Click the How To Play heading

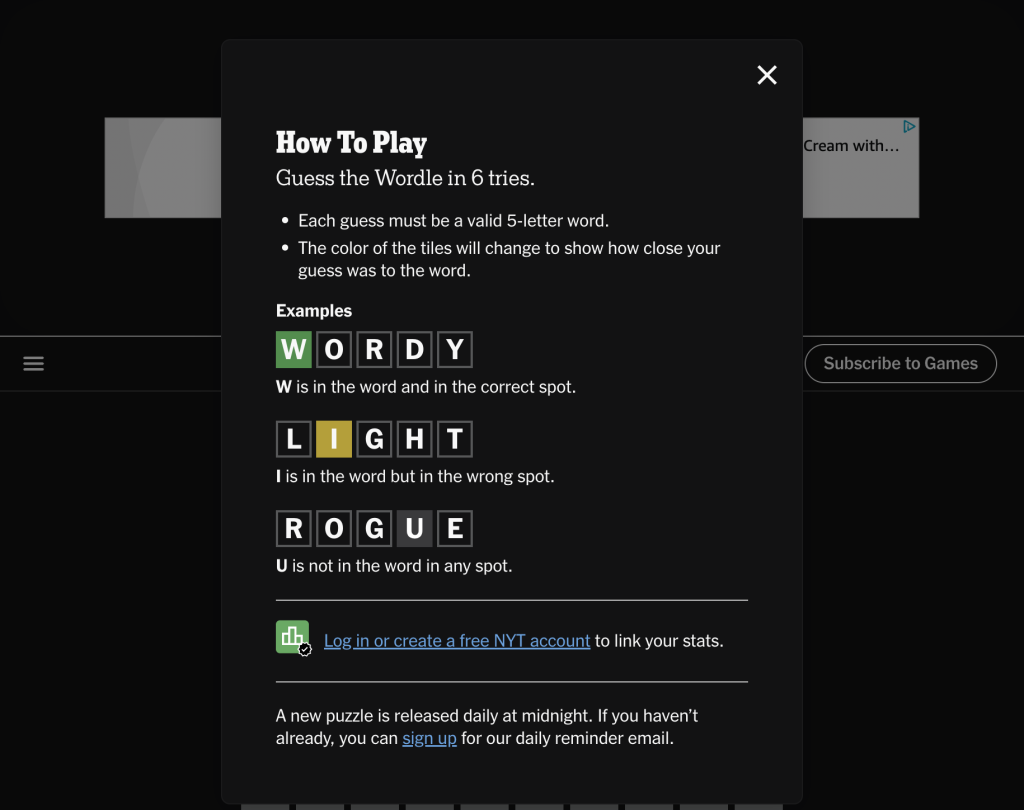pyautogui.click(x=351, y=142)
